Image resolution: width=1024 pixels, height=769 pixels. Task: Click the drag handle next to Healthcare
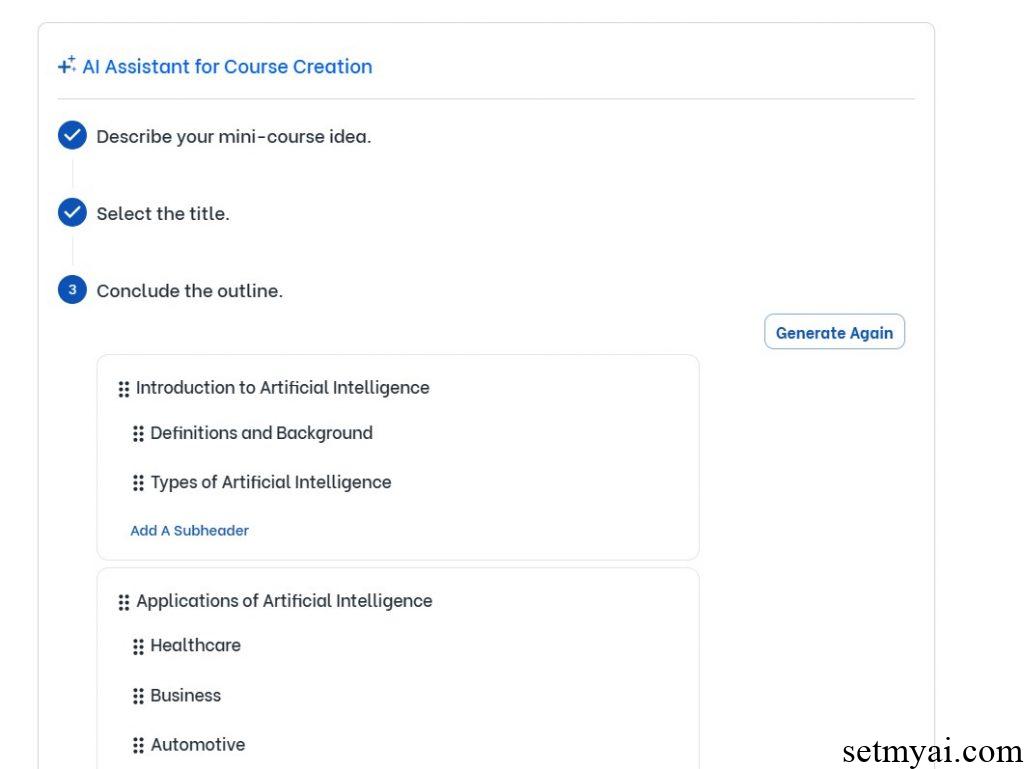[x=138, y=646]
